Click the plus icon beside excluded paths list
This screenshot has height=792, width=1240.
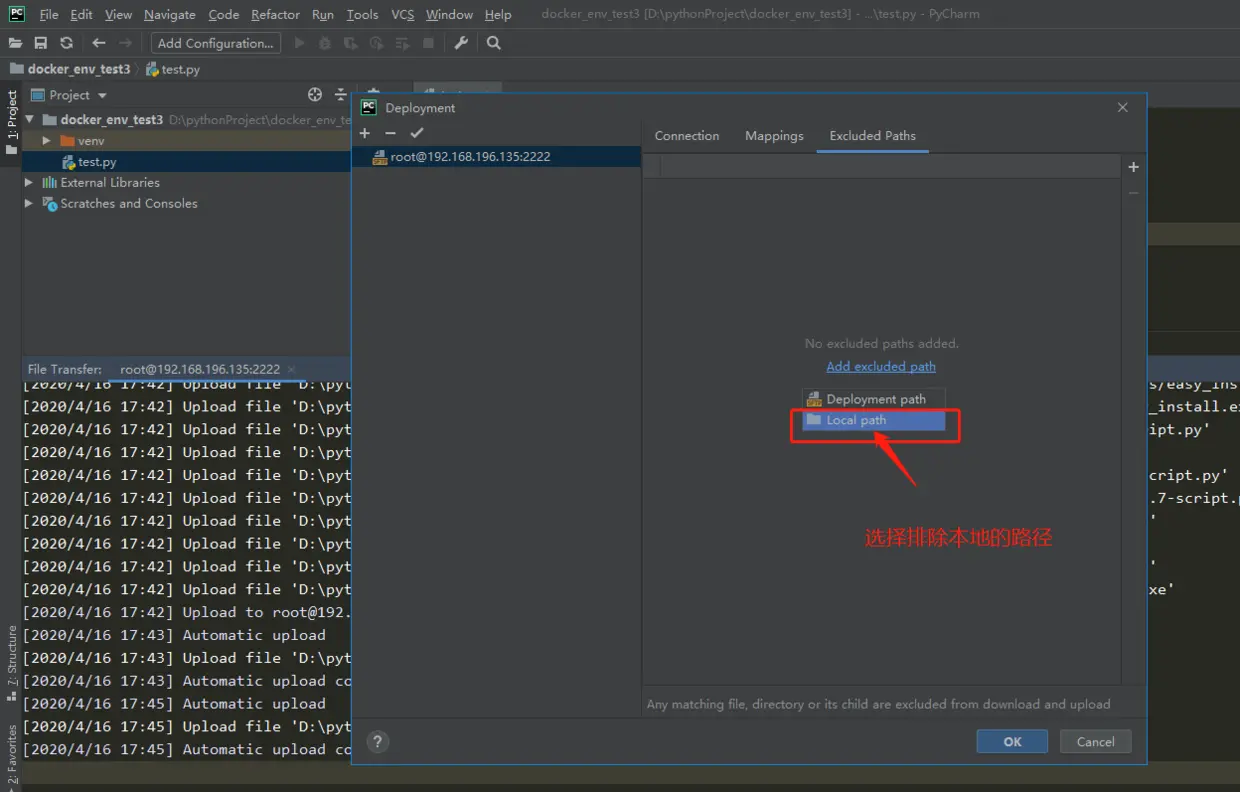pos(1133,167)
